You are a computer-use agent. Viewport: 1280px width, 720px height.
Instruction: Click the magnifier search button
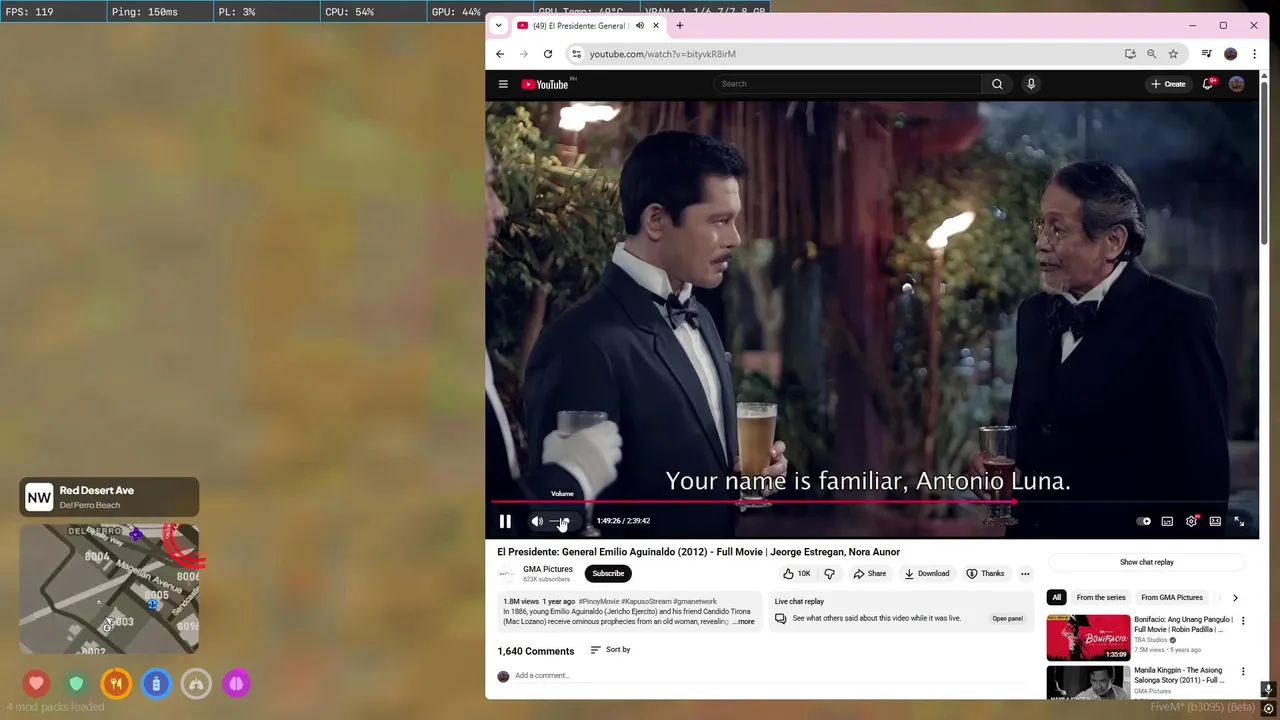click(x=997, y=84)
